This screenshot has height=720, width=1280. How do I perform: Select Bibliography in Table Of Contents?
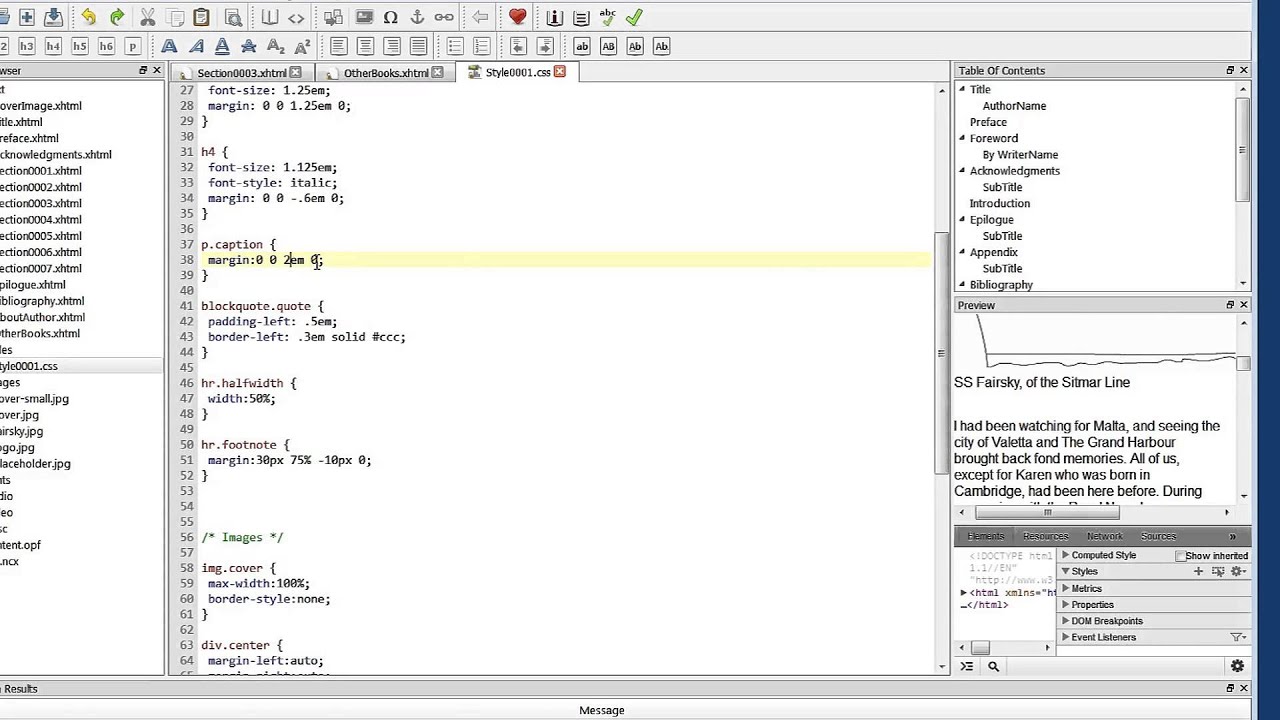(1001, 285)
